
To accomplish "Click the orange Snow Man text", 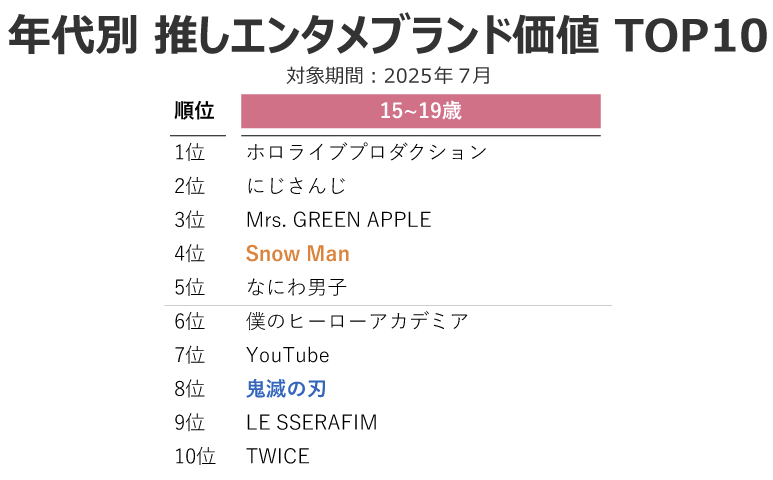I will tap(298, 254).
